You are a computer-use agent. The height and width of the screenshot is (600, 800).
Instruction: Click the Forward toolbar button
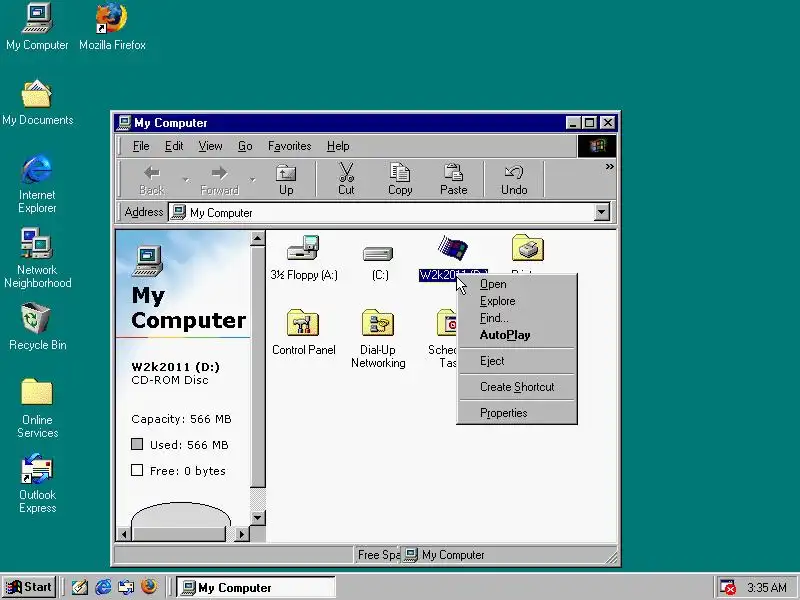click(x=219, y=180)
